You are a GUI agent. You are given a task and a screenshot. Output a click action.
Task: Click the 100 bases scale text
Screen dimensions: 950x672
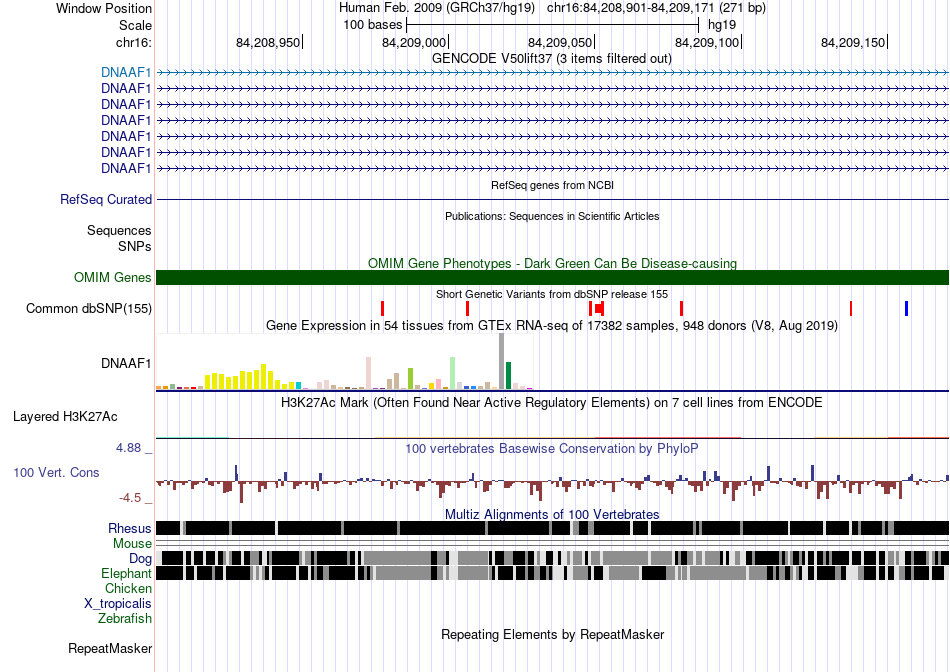tap(373, 25)
